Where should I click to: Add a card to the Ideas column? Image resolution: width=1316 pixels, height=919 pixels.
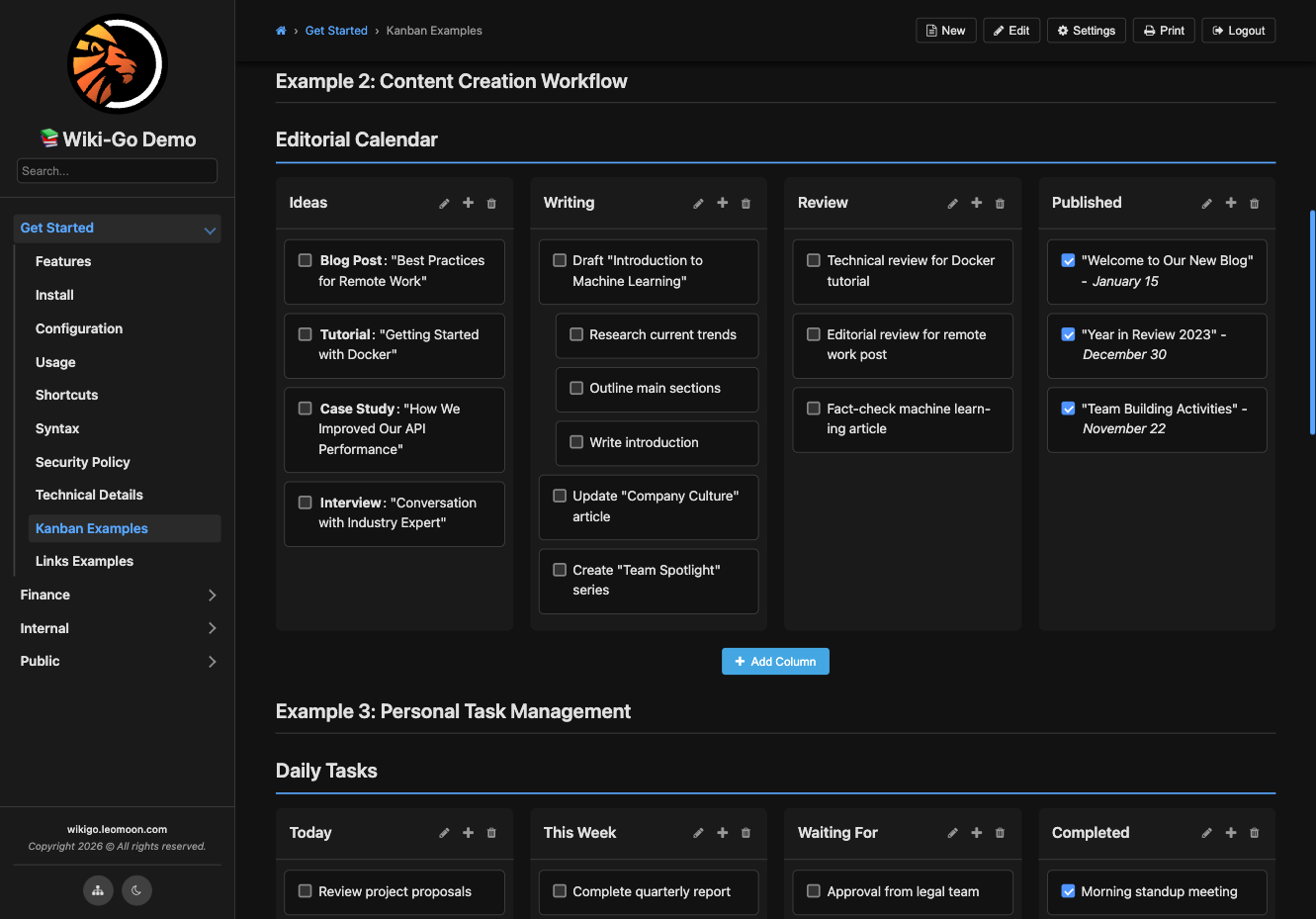tap(468, 203)
